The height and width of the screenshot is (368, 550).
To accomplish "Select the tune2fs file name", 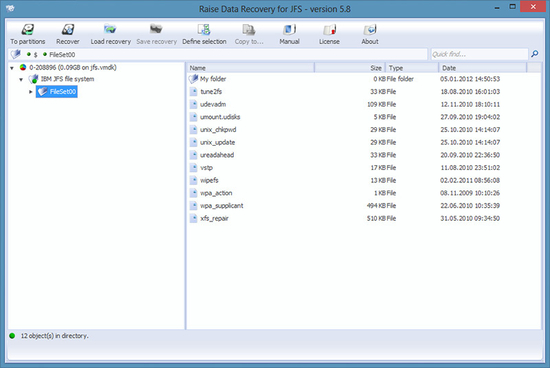I will (x=211, y=92).
